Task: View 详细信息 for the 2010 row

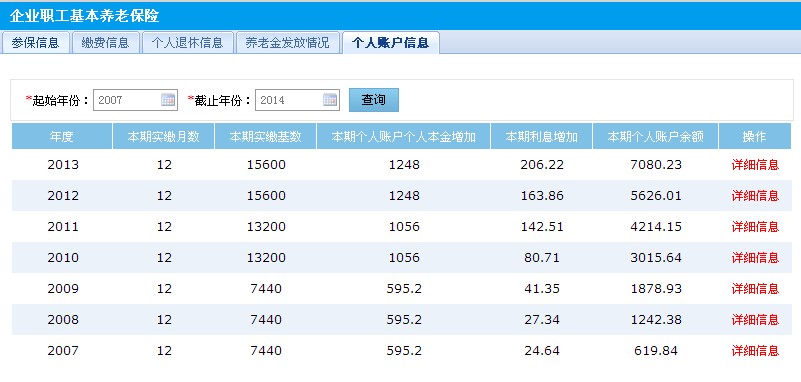Action: point(755,257)
